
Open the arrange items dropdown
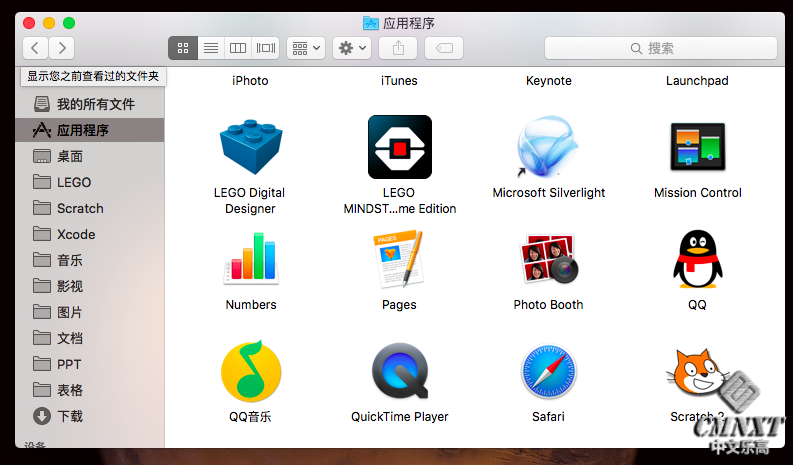point(306,48)
